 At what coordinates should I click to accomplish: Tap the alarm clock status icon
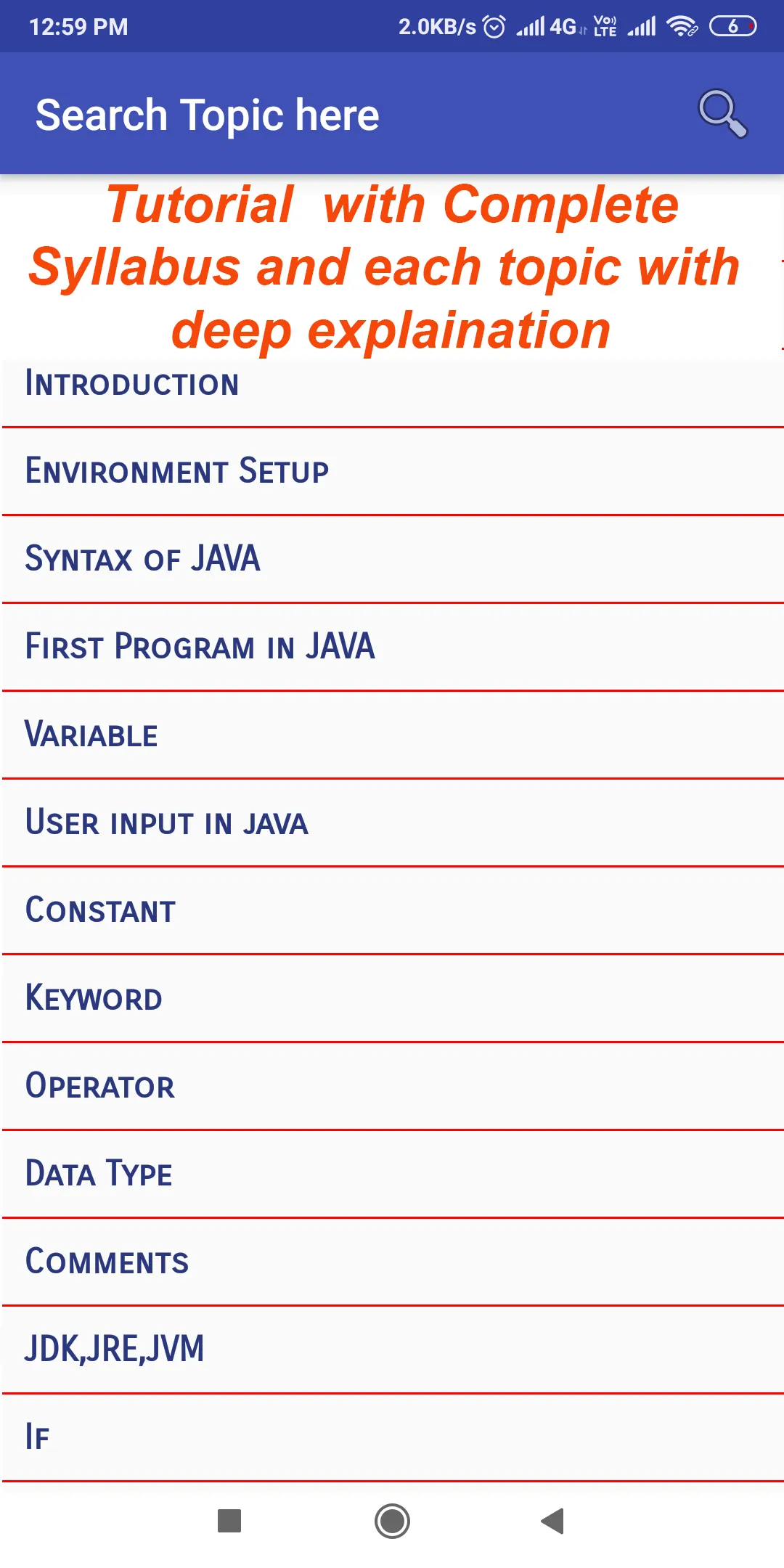pos(494,27)
